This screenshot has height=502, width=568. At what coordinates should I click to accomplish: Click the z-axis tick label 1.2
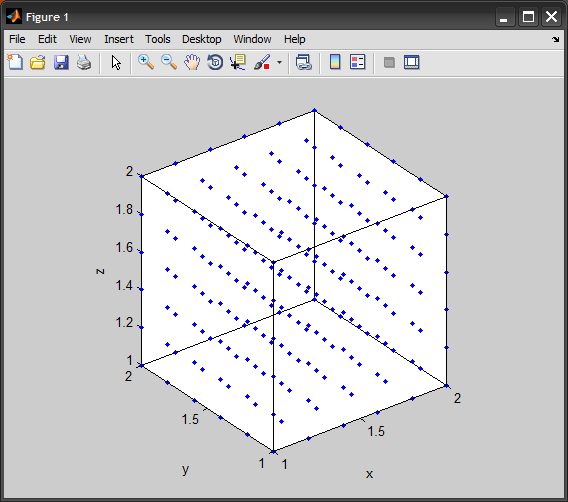124,322
